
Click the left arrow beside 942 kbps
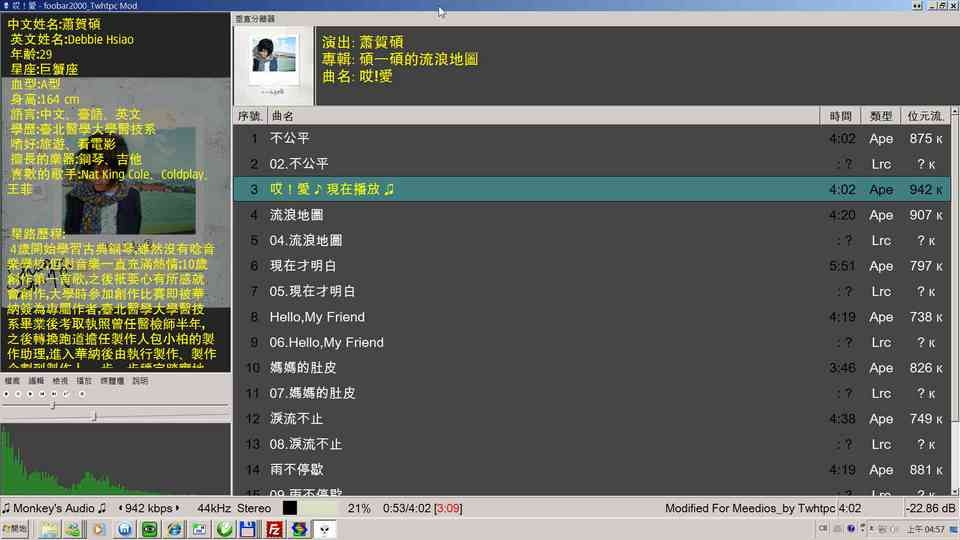coord(121,508)
